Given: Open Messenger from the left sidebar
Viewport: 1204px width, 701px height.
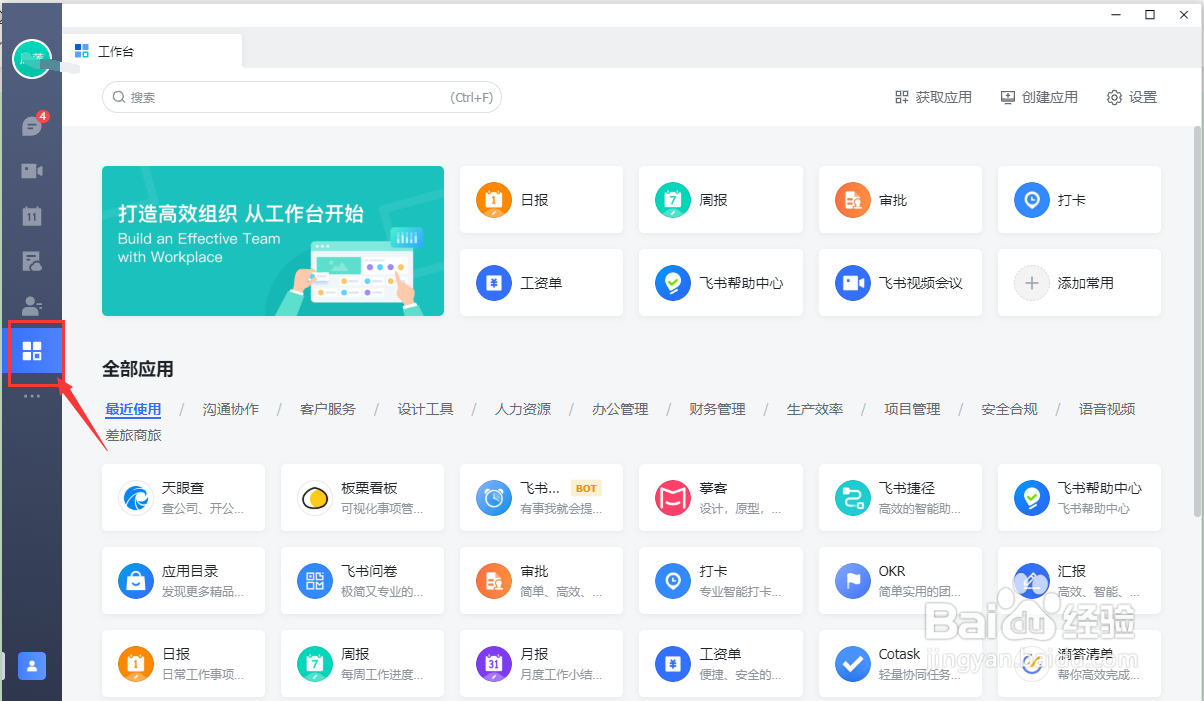Looking at the screenshot, I should tap(31, 125).
